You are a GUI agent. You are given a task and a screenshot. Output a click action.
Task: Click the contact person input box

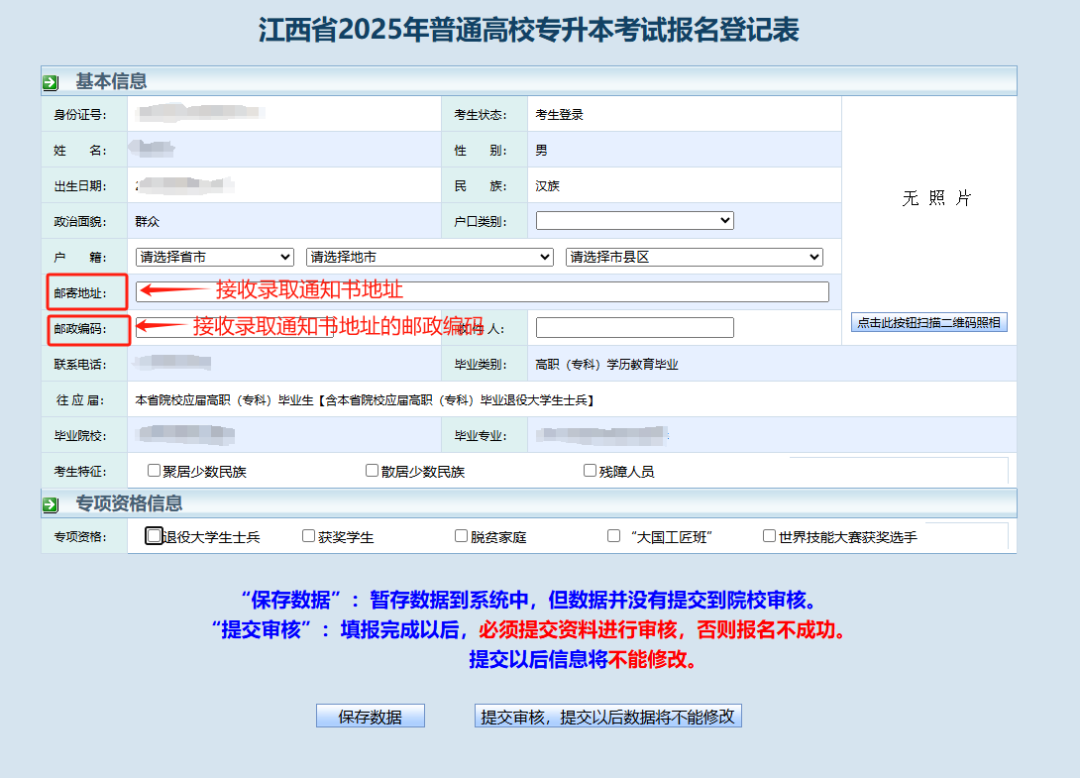pyautogui.click(x=634, y=327)
